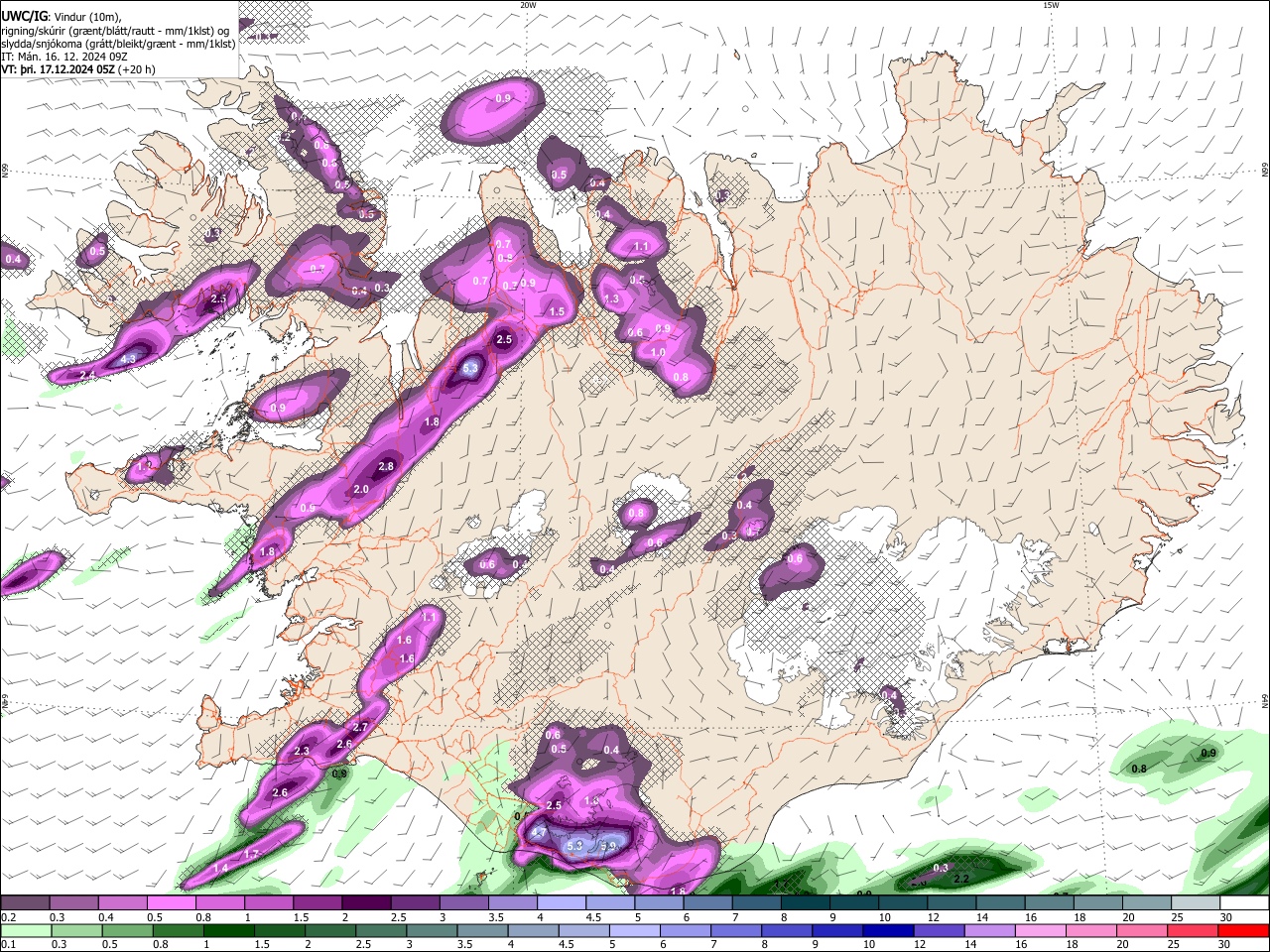Select the 'IT: Mán. 16. 12. 2024 09Z' line
This screenshot has width=1270, height=952.
(x=64, y=57)
